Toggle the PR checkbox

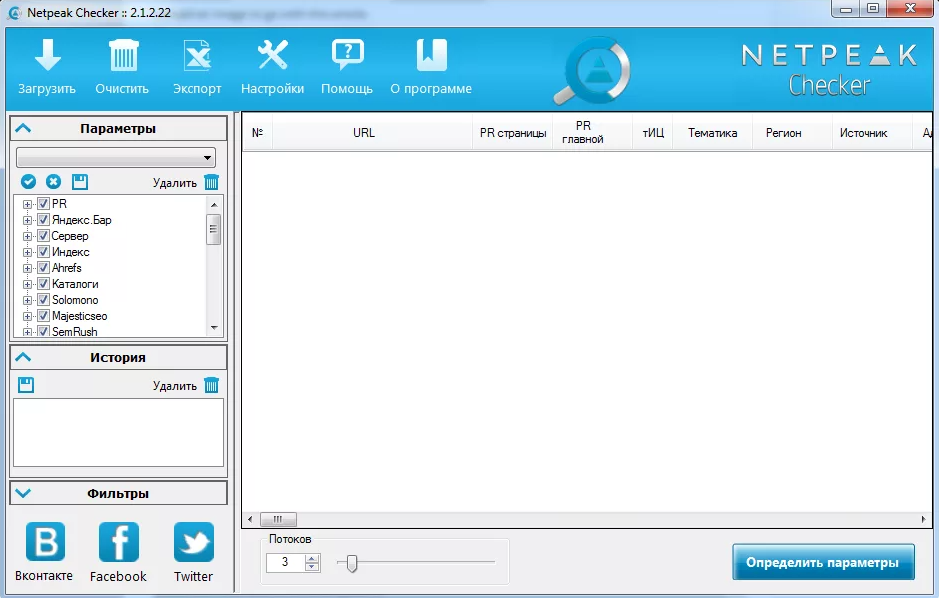[43, 204]
